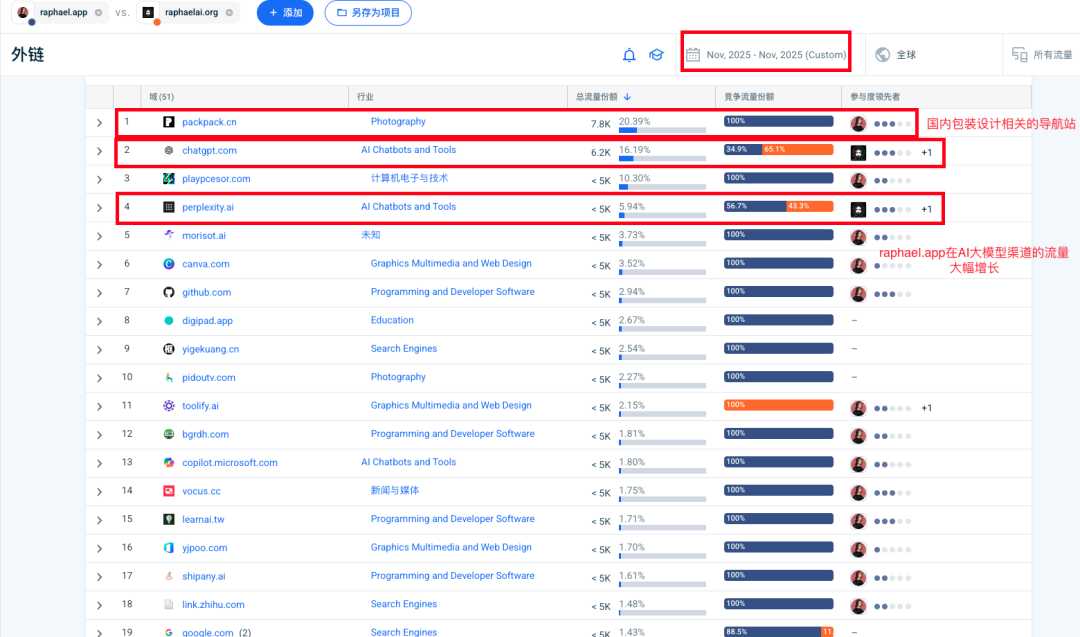Click the playpcesor.com favicon
The height and width of the screenshot is (637, 1080).
[x=169, y=178]
